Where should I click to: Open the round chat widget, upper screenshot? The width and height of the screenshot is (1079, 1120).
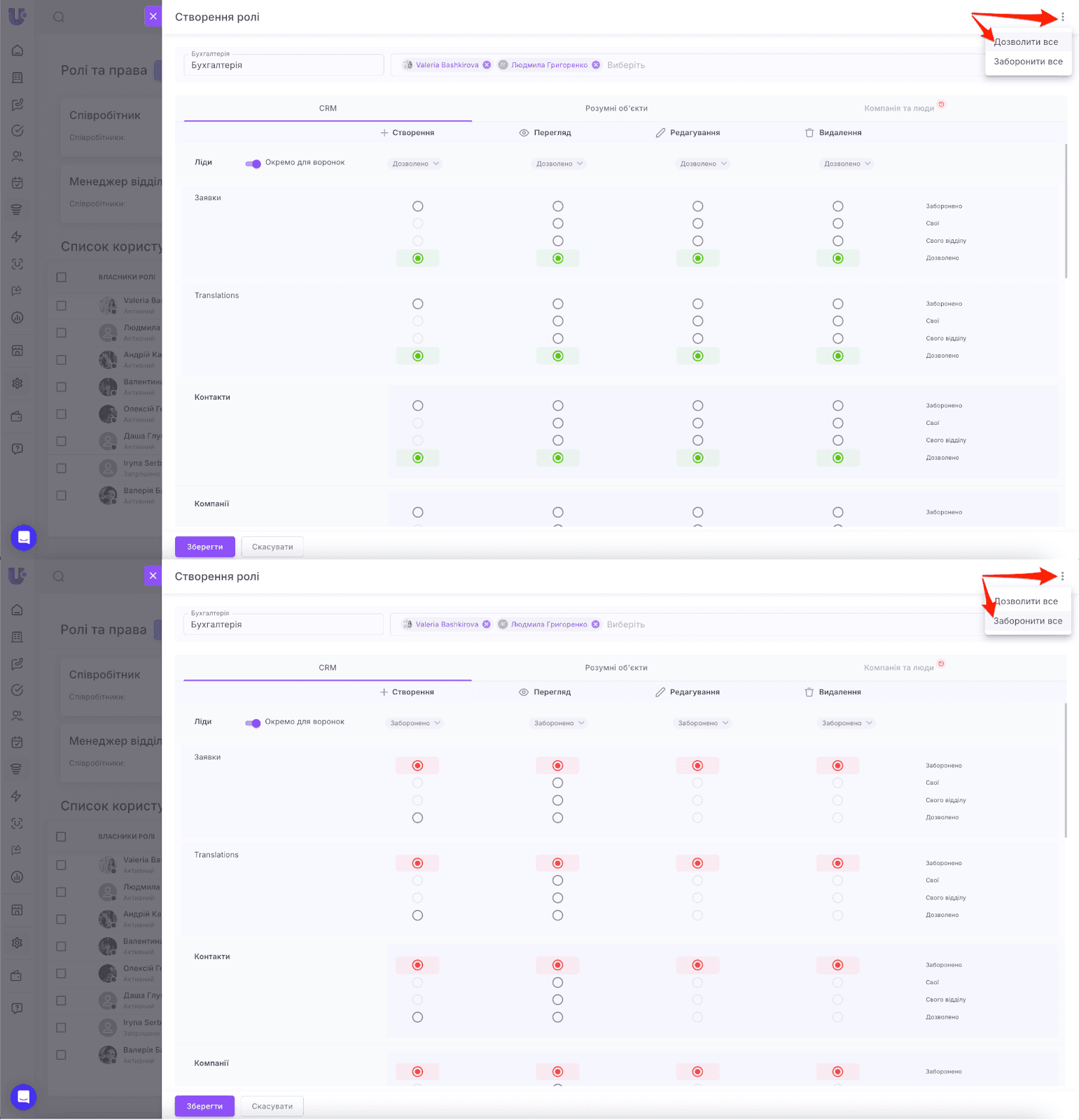click(x=24, y=538)
